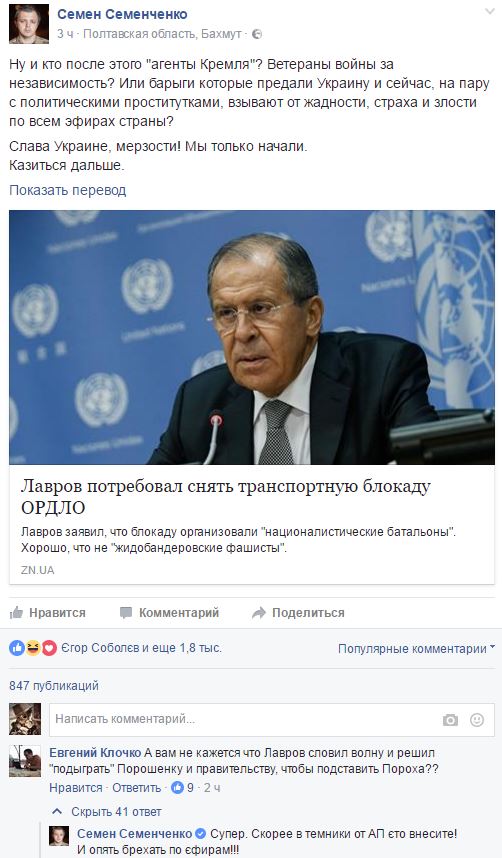Open Семен Семенченко profile name in header
The width and height of the screenshot is (502, 858).
(122, 14)
